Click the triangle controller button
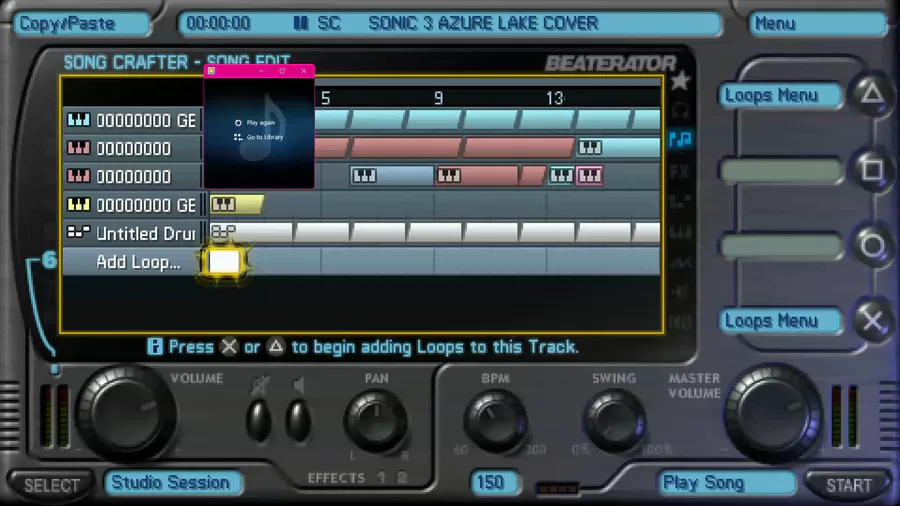This screenshot has width=900, height=506. (x=872, y=93)
